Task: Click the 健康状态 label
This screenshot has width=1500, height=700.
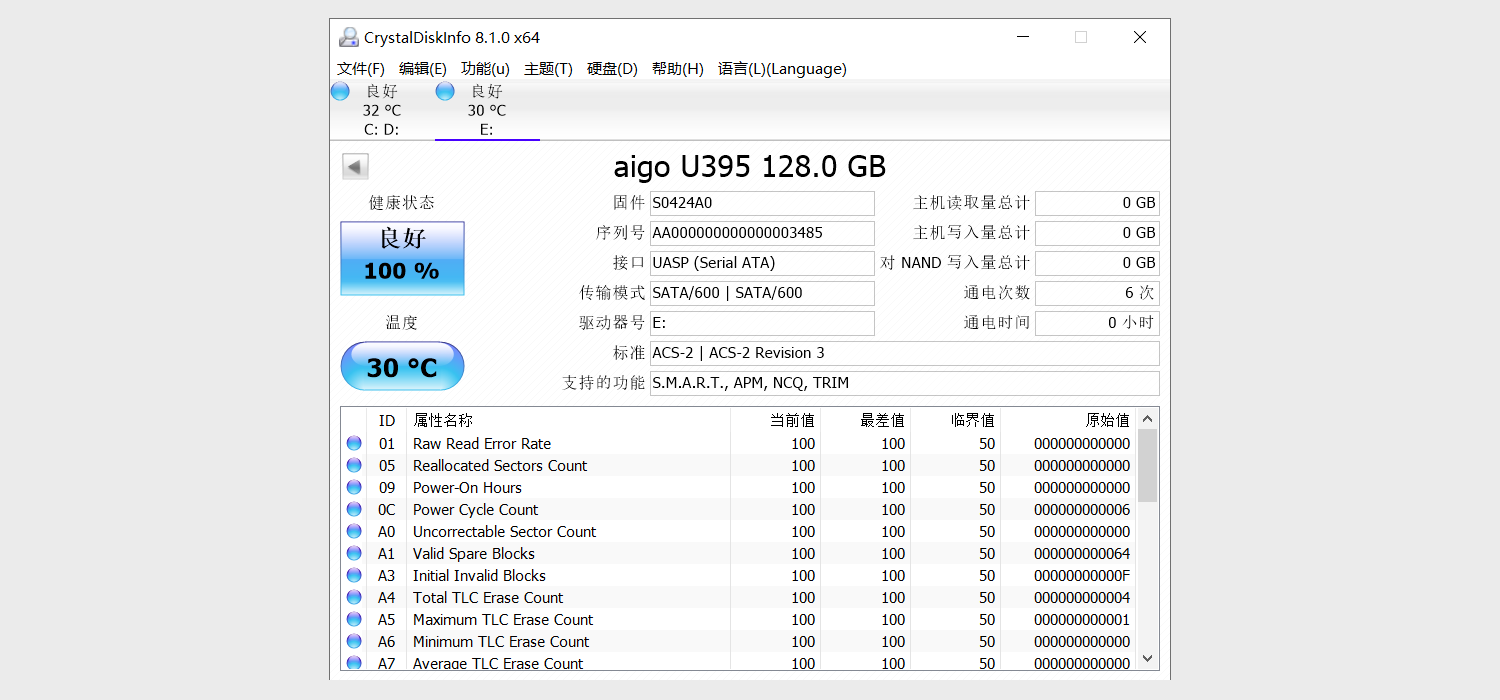Action: click(402, 203)
